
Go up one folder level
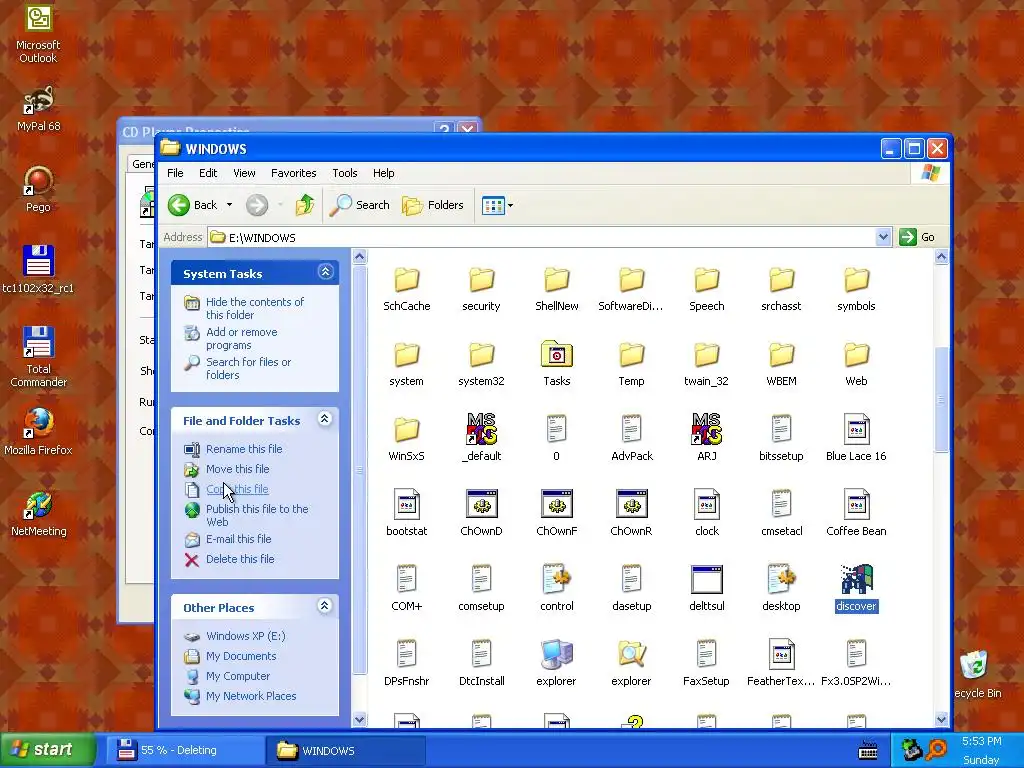(304, 205)
